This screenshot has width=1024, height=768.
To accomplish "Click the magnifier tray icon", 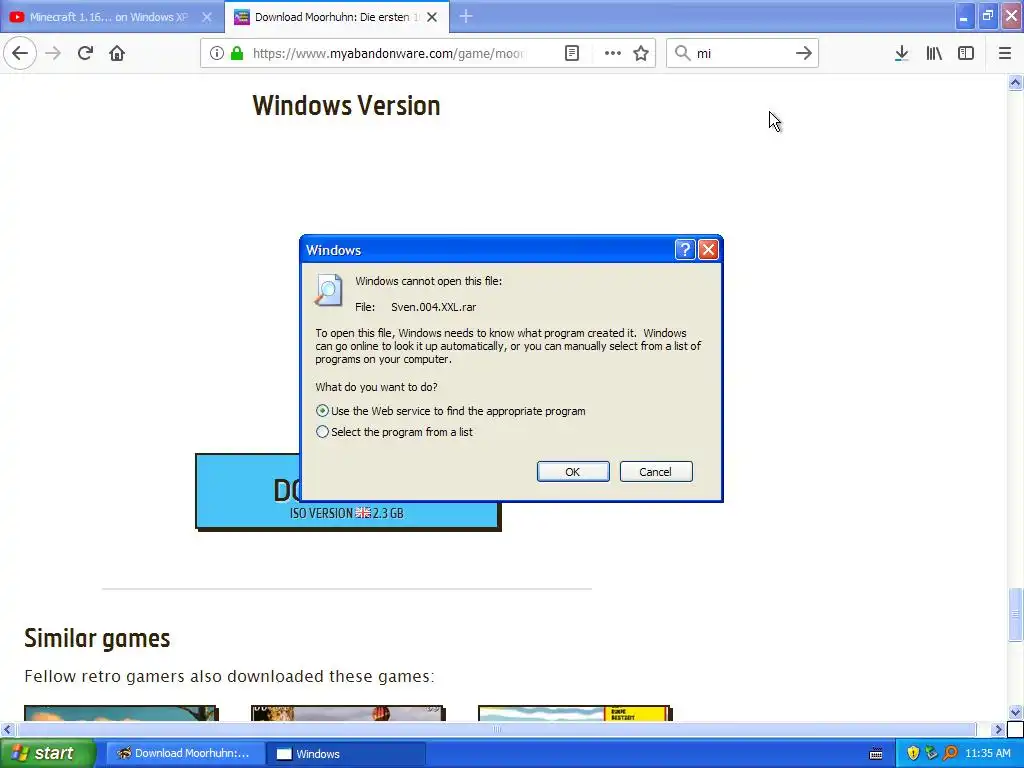I will 950,754.
